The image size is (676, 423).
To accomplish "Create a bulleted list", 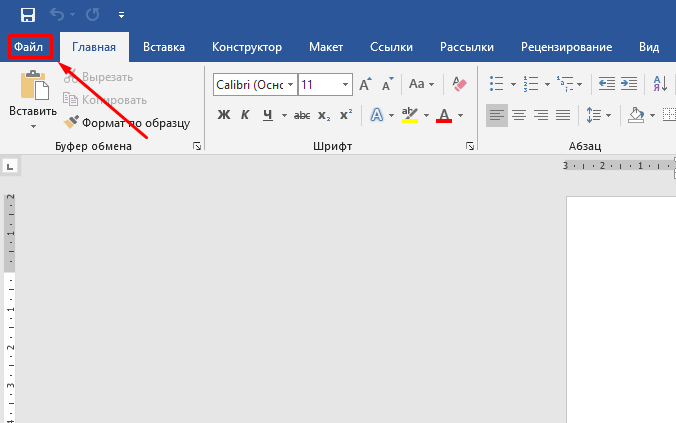I will click(497, 84).
